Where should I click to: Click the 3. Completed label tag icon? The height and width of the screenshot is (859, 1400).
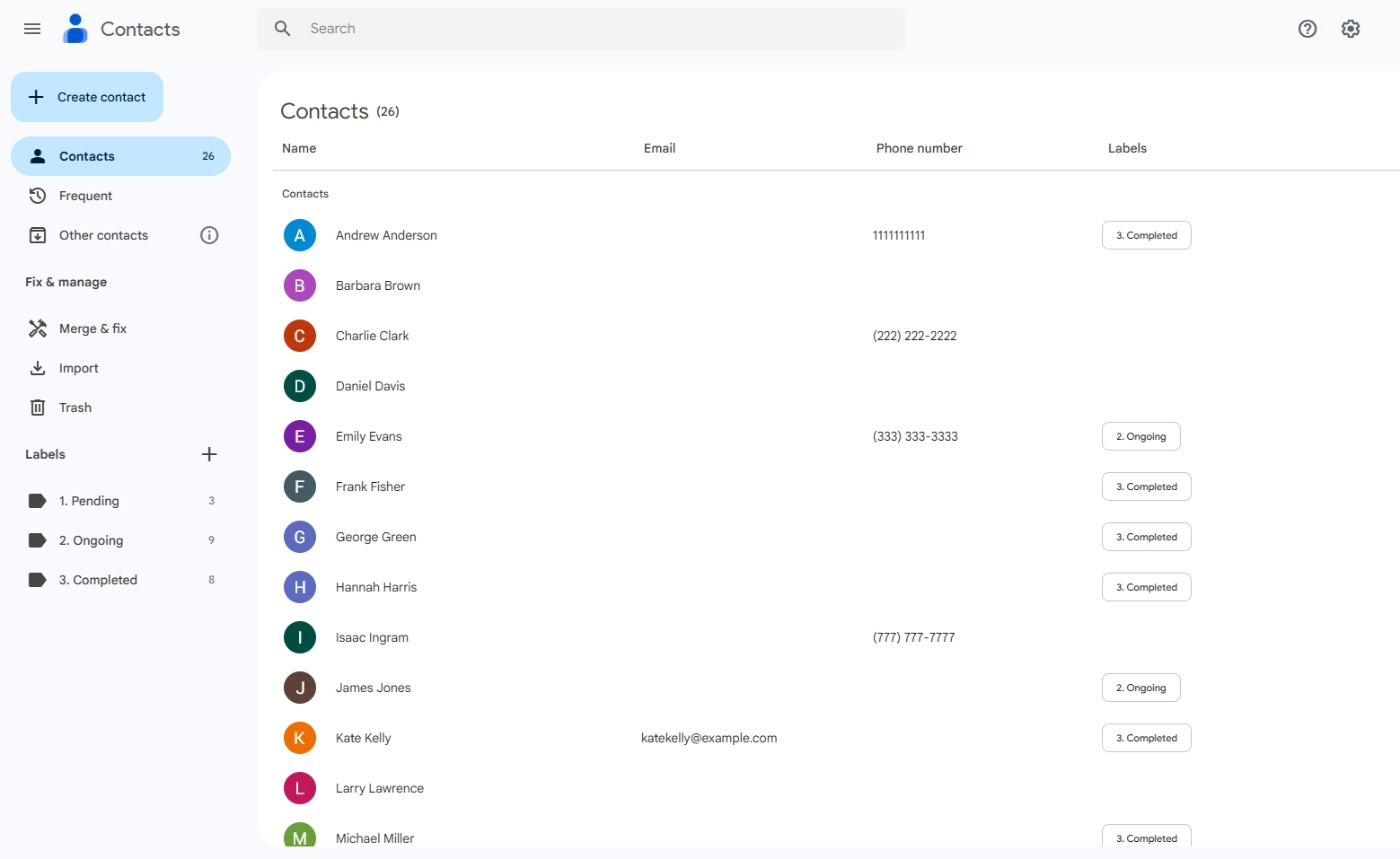click(38, 580)
